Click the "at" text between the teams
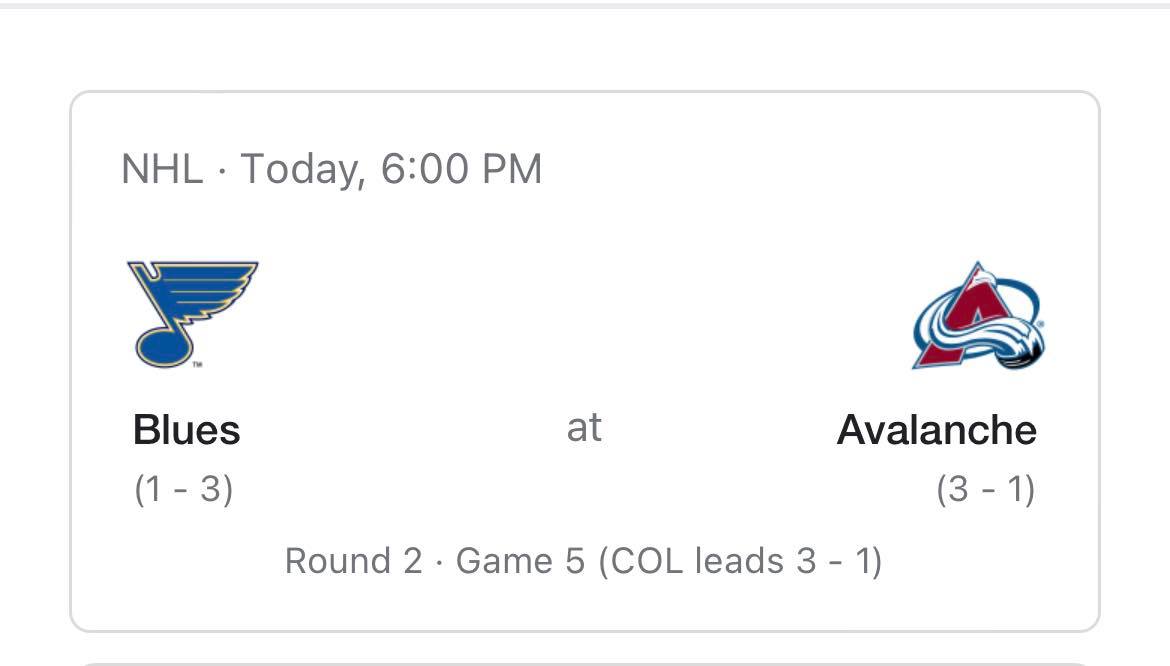The width and height of the screenshot is (1170, 666). tap(584, 428)
